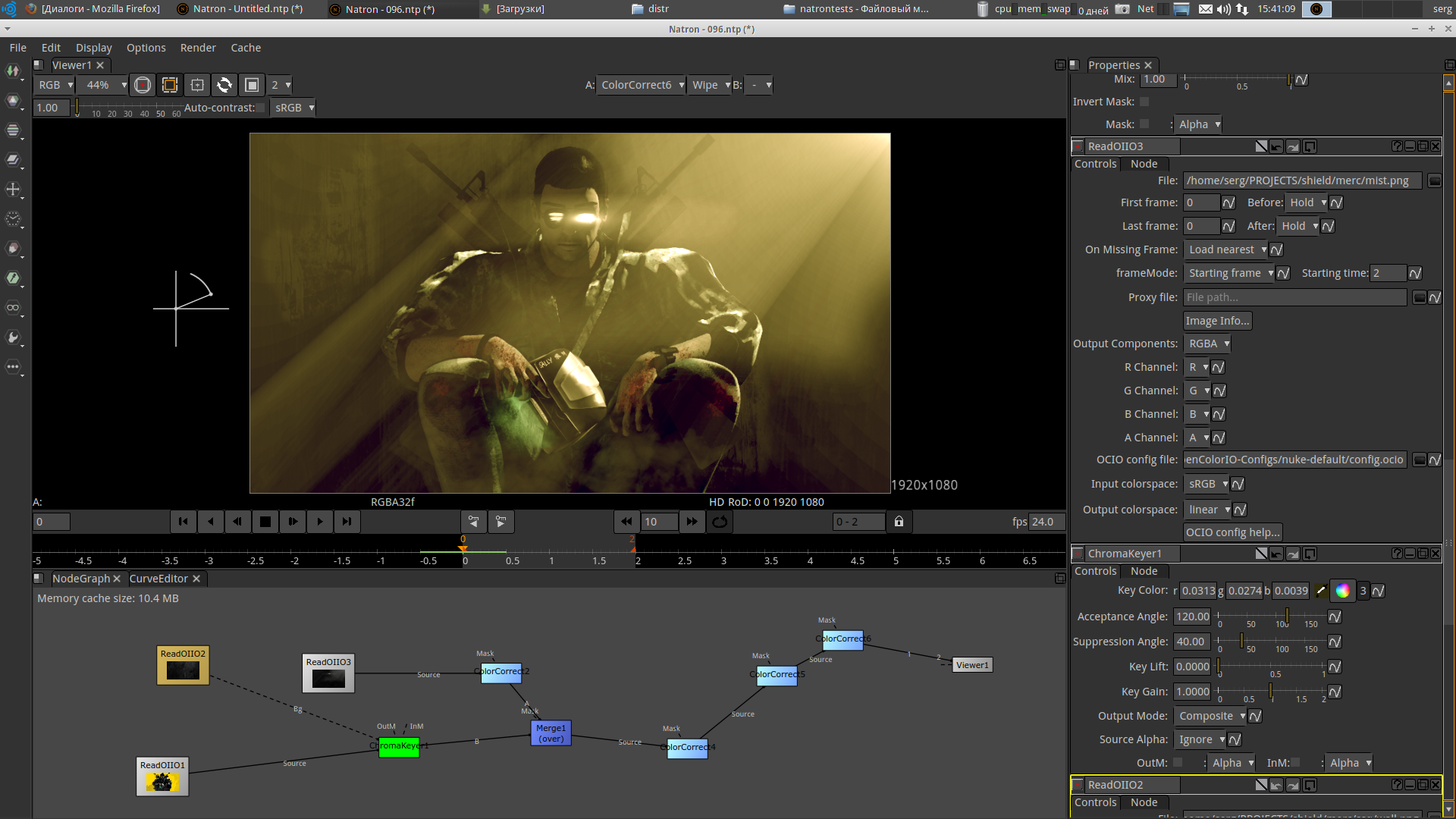Open file browser for OCIO config file
This screenshot has width=1456, height=819.
(x=1420, y=460)
